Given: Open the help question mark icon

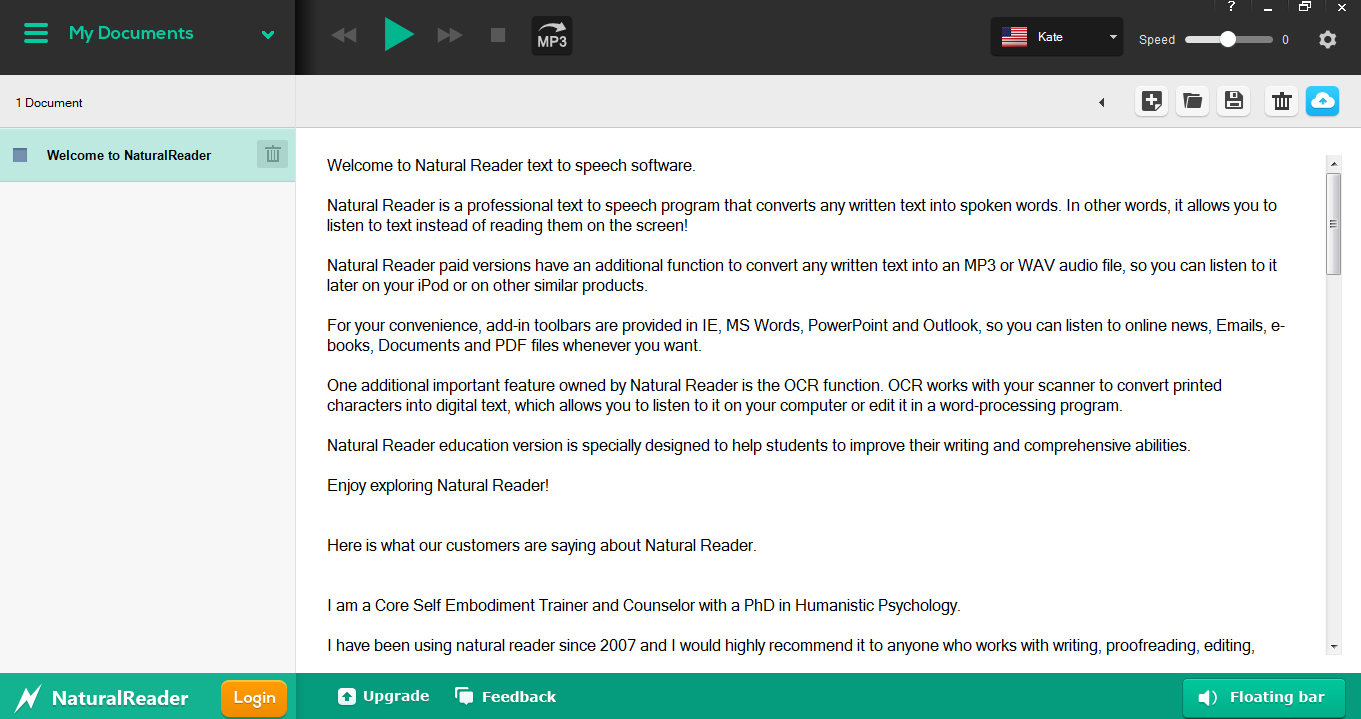Looking at the screenshot, I should [1230, 7].
